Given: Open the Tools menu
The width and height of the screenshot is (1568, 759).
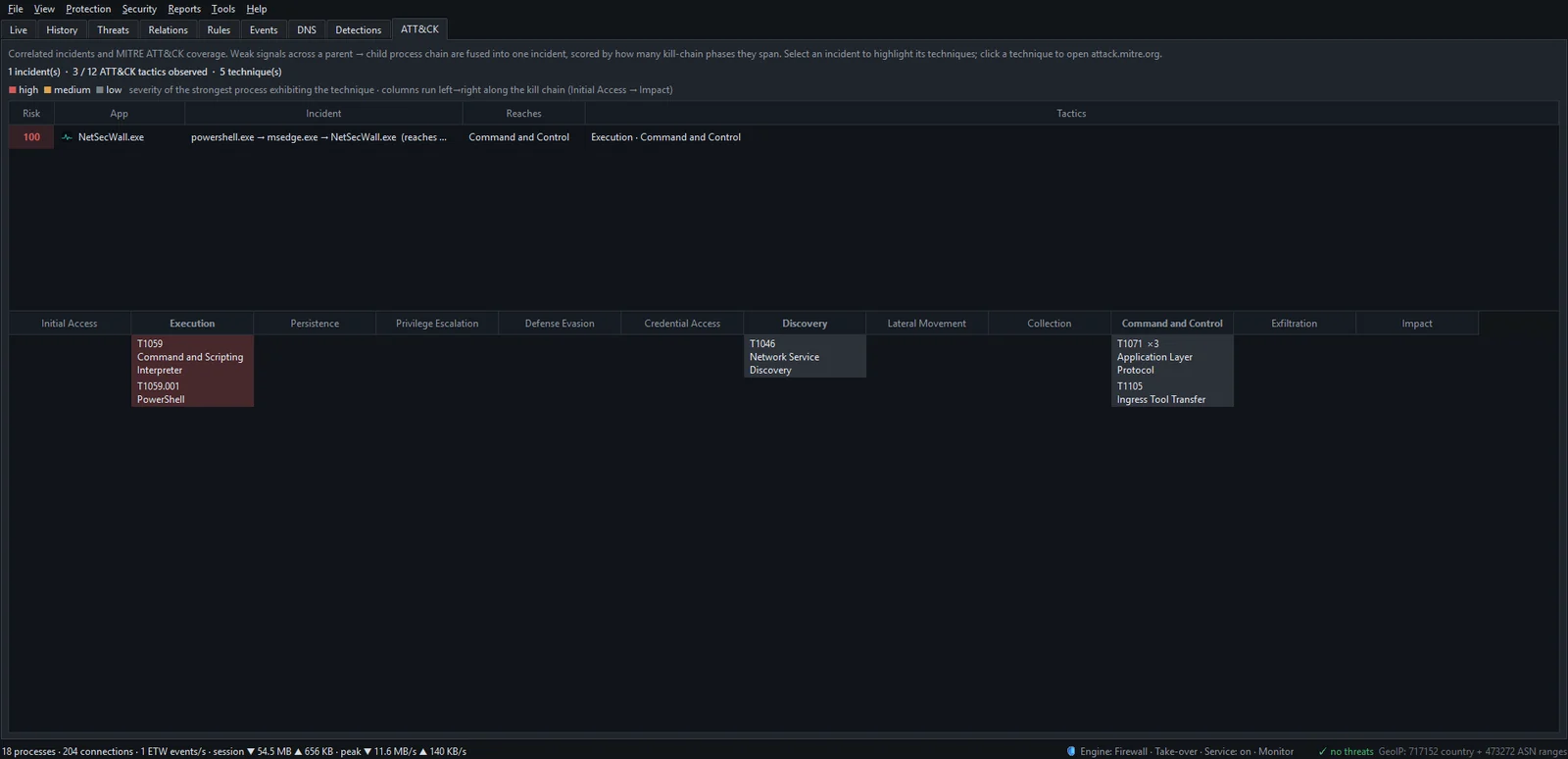Looking at the screenshot, I should [x=223, y=9].
